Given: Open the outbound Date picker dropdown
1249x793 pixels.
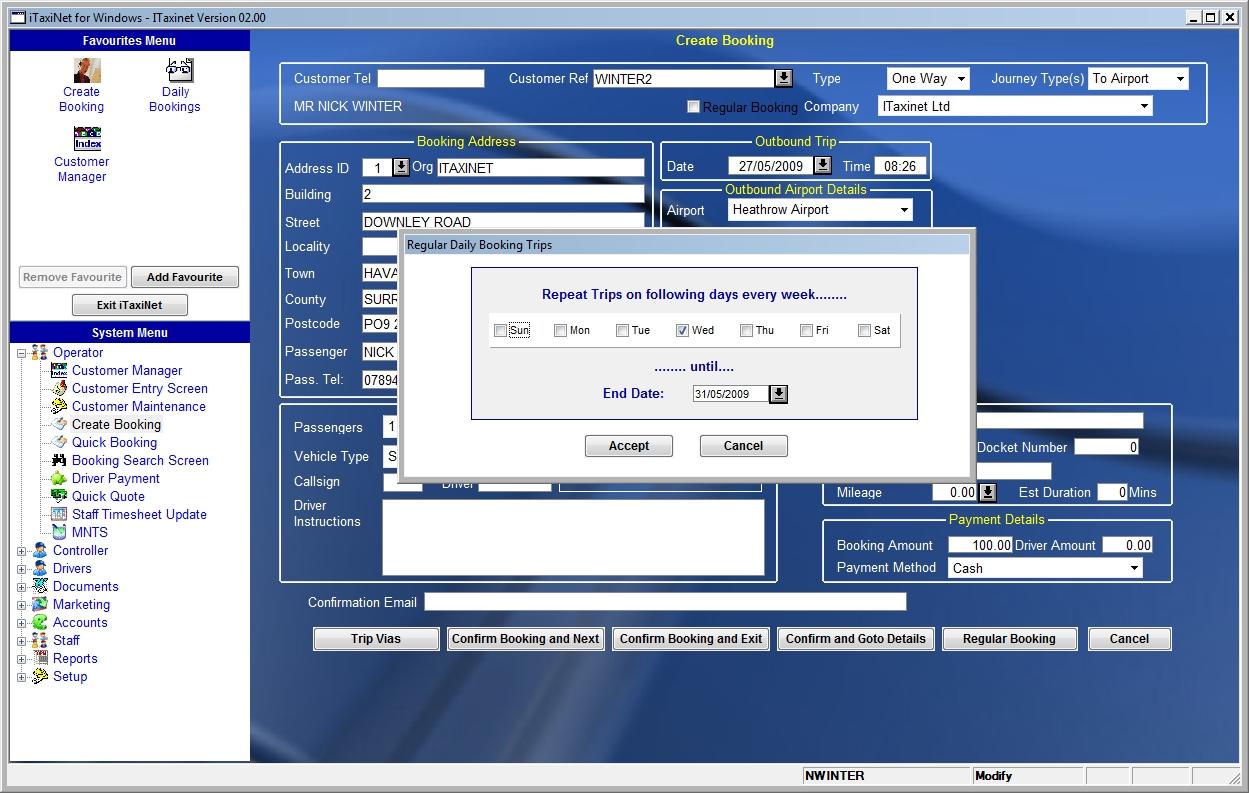Looking at the screenshot, I should pyautogui.click(x=823, y=166).
